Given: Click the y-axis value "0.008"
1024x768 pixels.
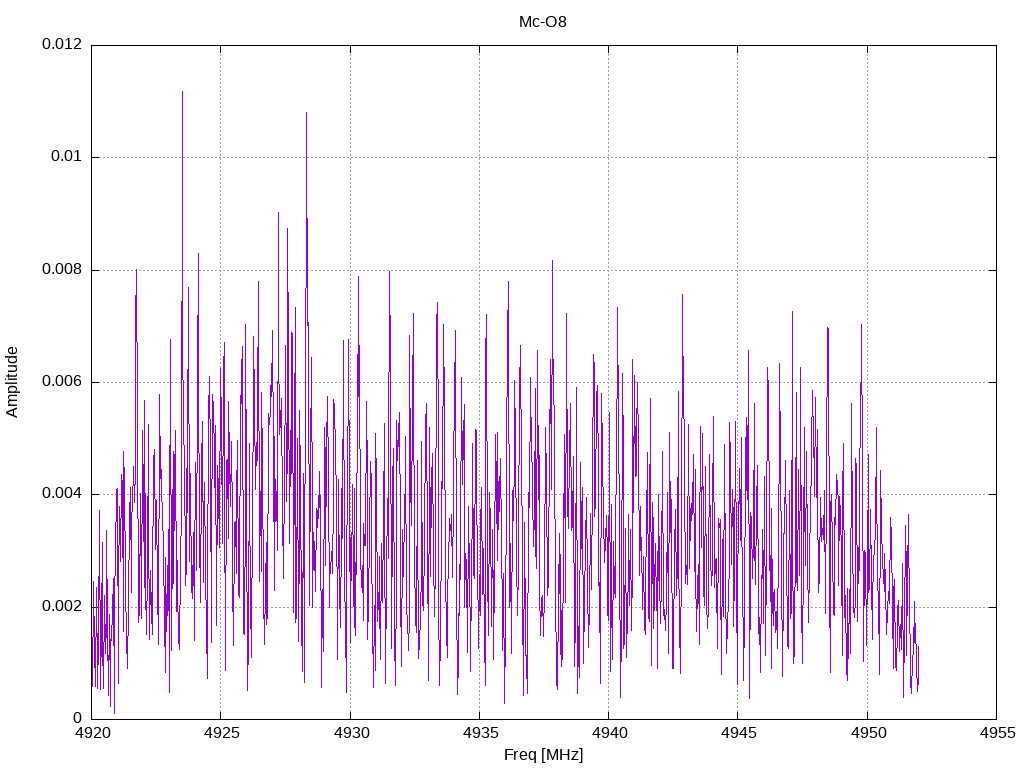Looking at the screenshot, I should (62, 270).
